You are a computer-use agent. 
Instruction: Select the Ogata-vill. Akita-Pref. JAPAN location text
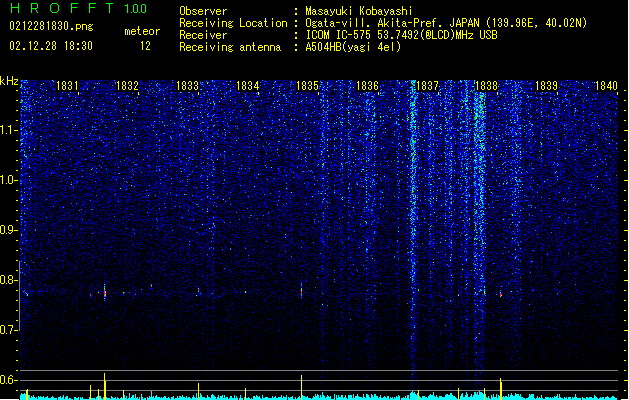coord(446,23)
